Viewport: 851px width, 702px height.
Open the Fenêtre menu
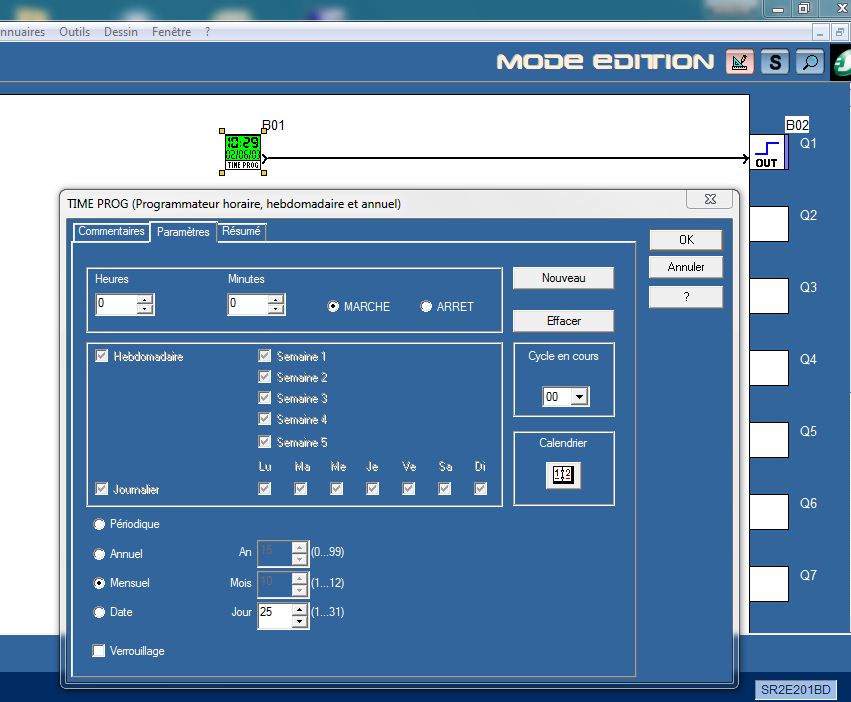coord(172,32)
